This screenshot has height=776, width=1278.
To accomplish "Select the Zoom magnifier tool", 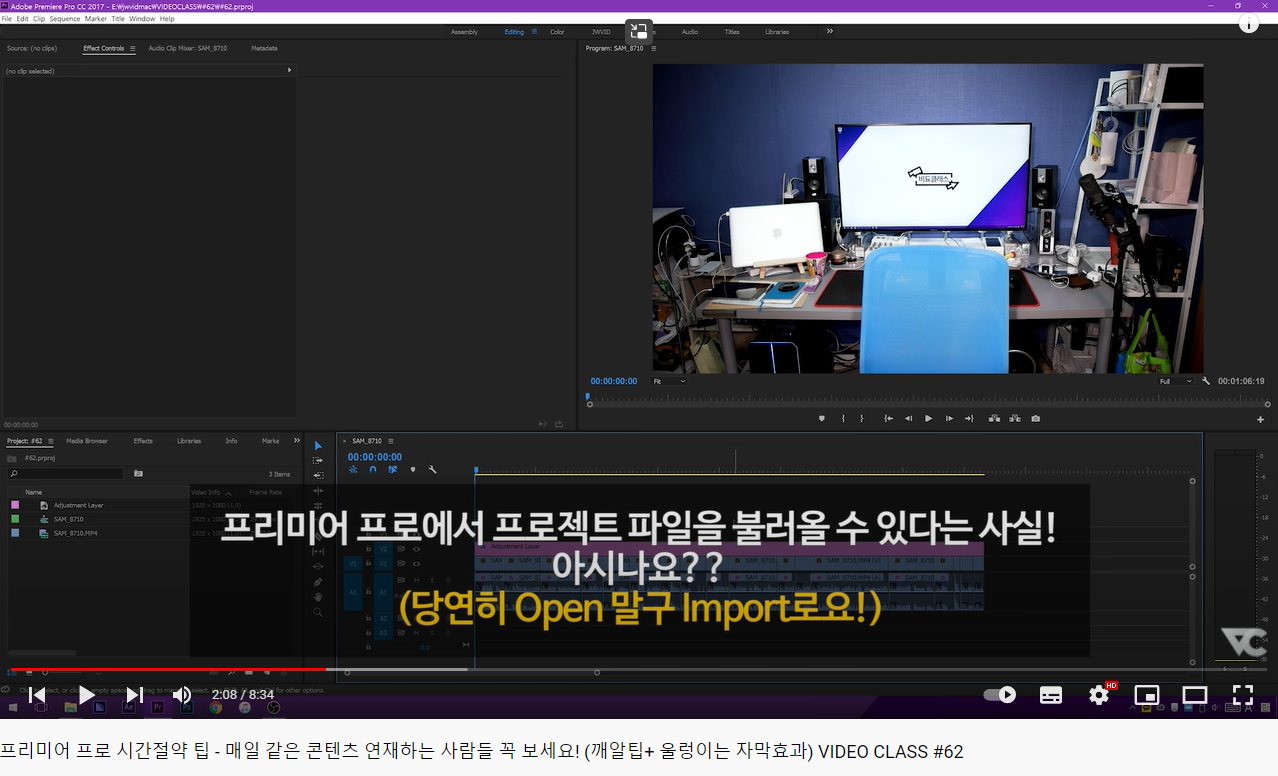I will pyautogui.click(x=318, y=612).
